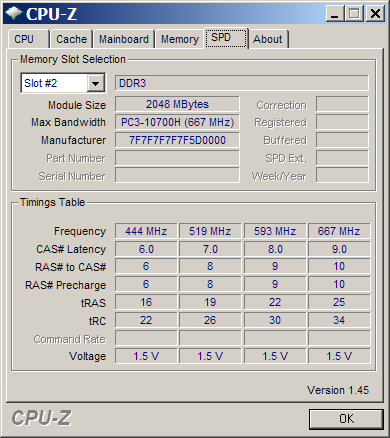
Task: Select the SPD tab
Action: click(226, 38)
